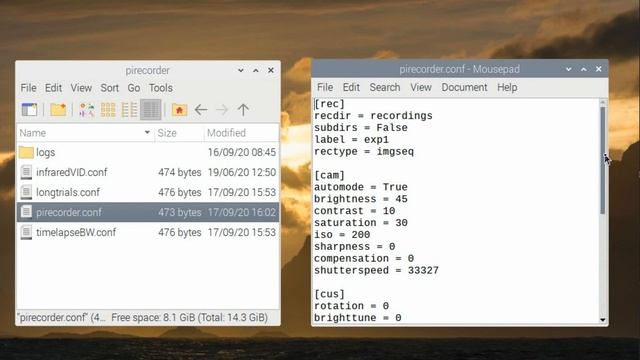Open Go menu
This screenshot has height=360, width=640.
[133, 88]
